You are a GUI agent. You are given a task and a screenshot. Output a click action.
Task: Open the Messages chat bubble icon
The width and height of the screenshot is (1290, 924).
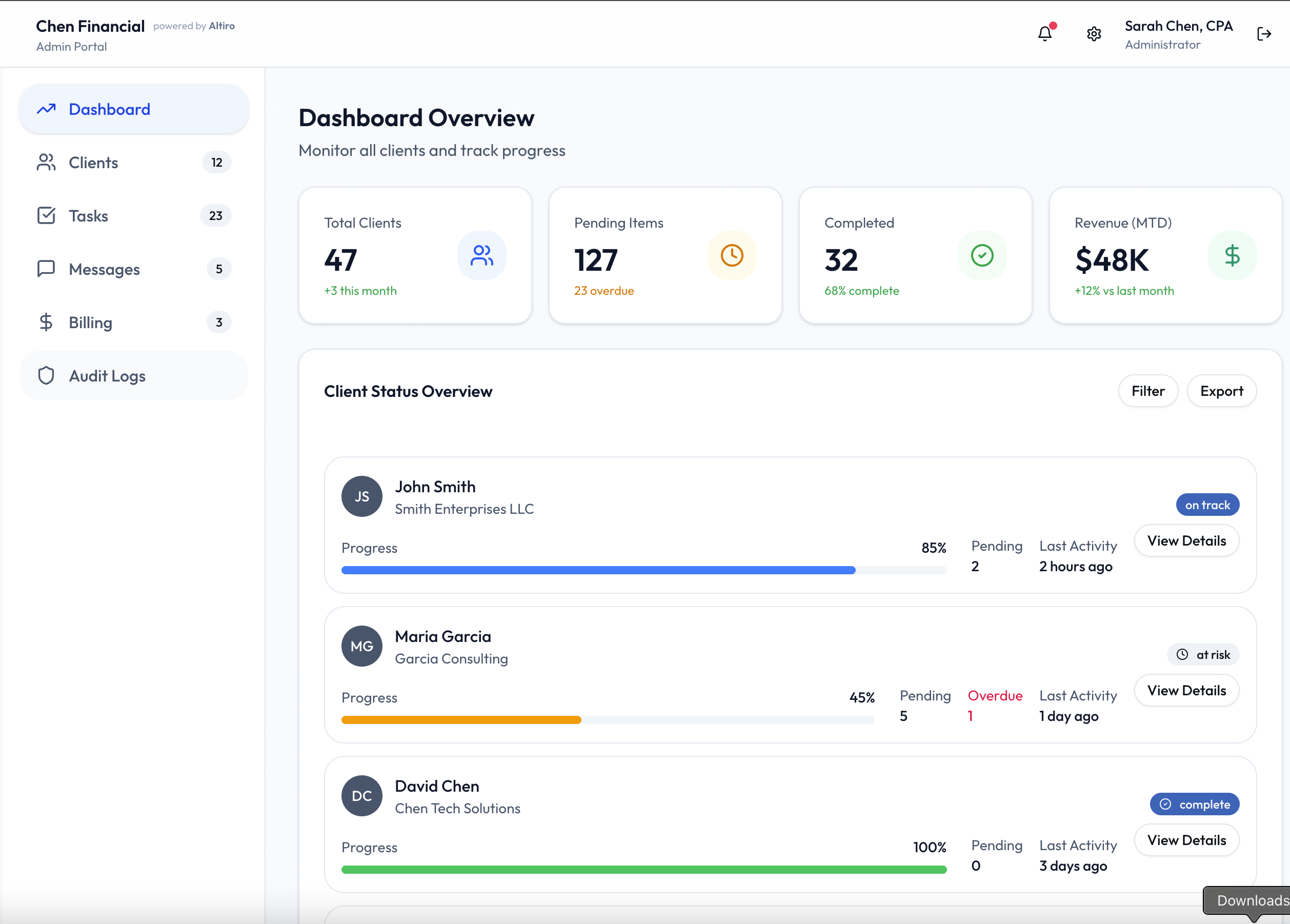coord(46,269)
